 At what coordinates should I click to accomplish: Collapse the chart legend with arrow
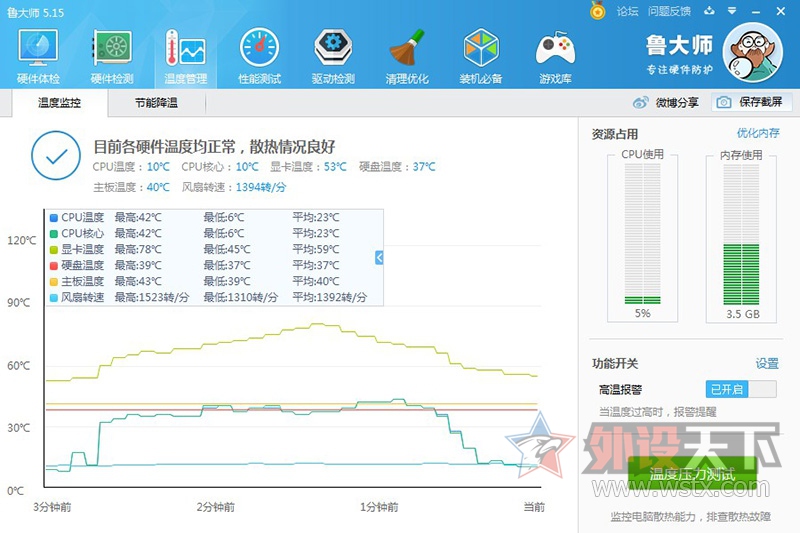point(379,258)
